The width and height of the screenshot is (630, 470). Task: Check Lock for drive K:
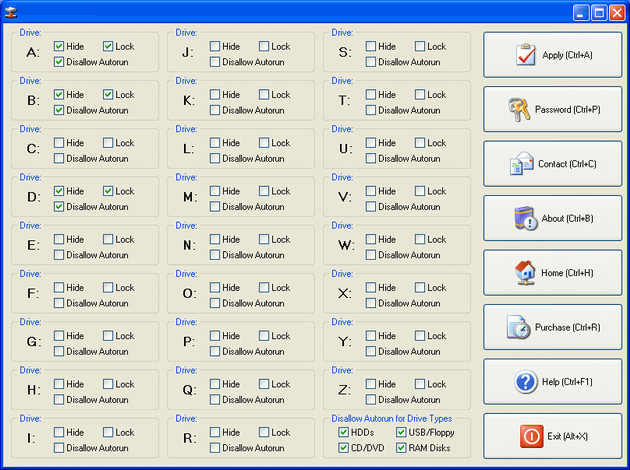264,94
